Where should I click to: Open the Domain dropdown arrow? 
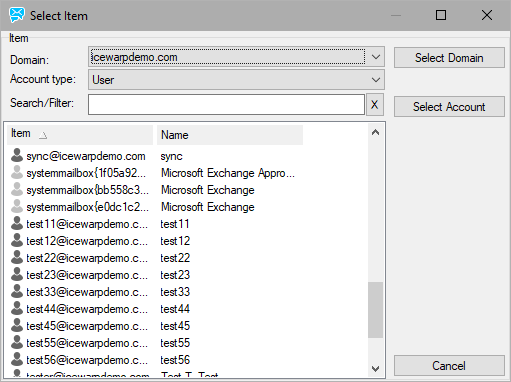[376, 57]
